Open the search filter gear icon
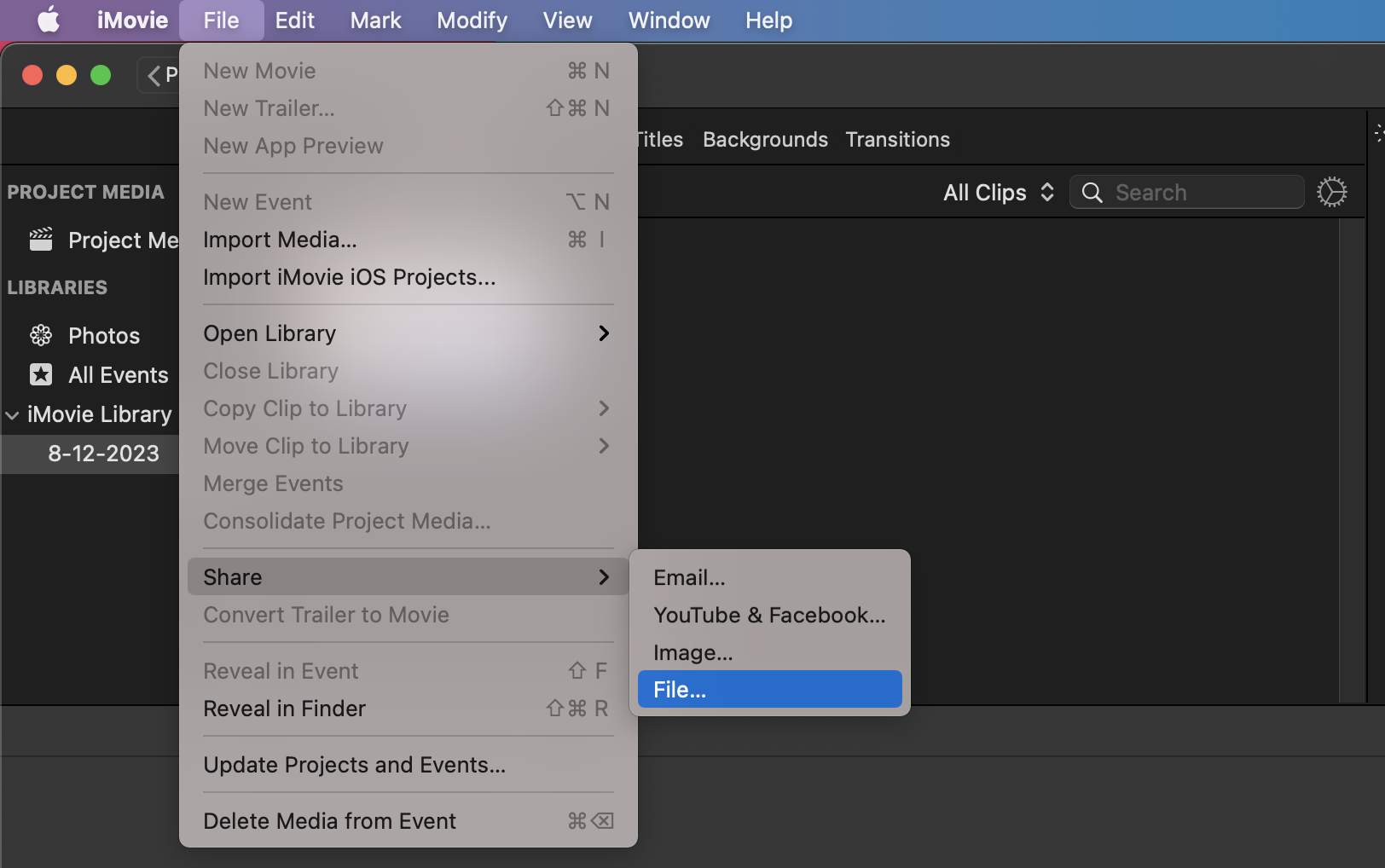 1332,192
